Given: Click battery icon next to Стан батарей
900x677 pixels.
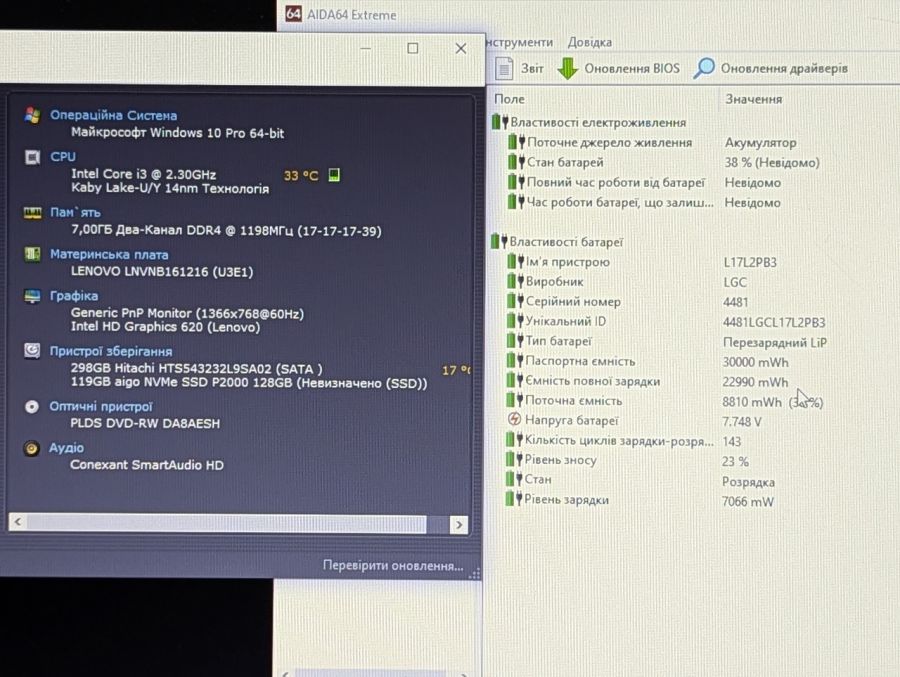Looking at the screenshot, I should point(517,162).
